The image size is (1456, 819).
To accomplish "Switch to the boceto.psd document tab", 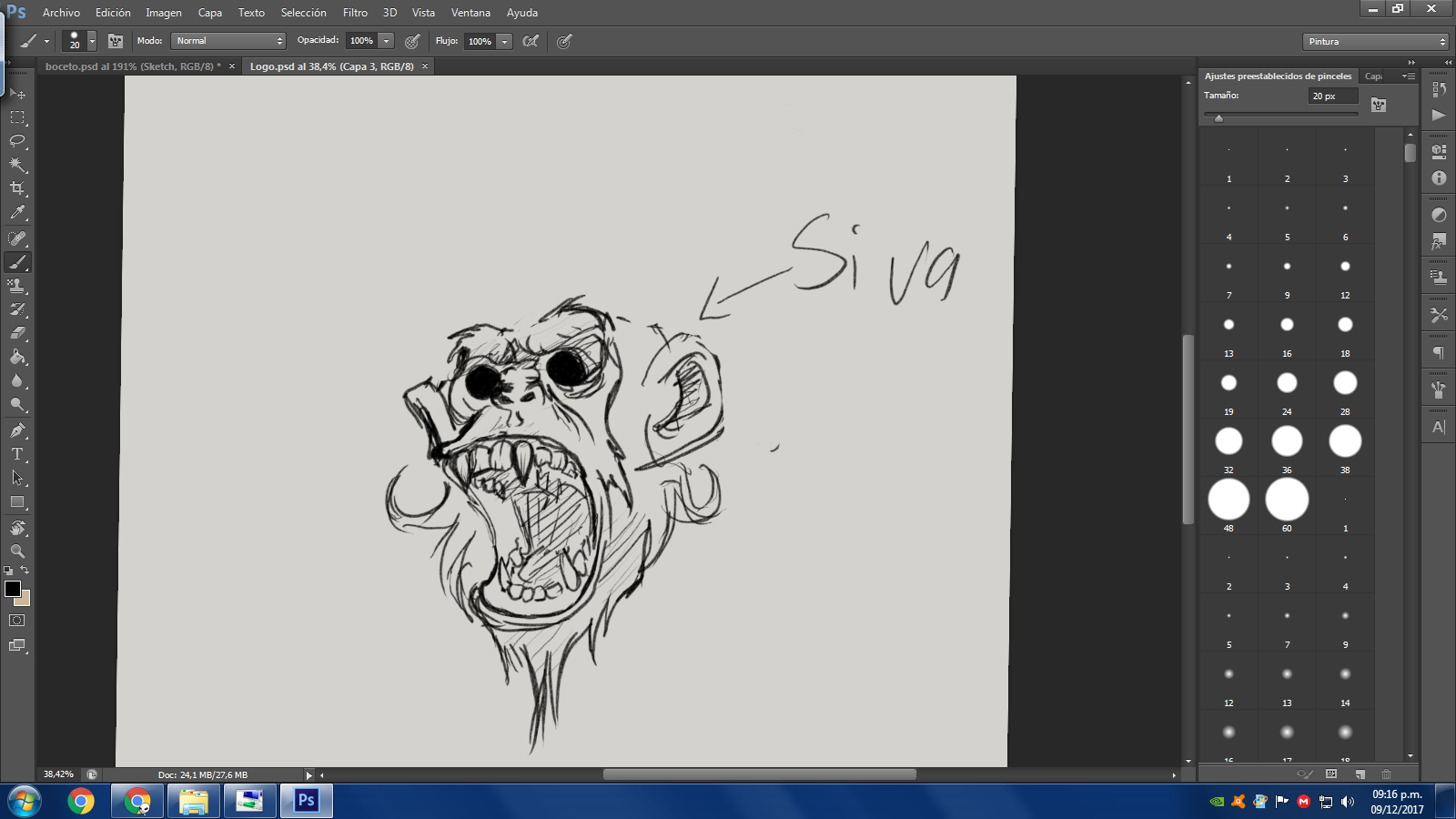I will (133, 66).
